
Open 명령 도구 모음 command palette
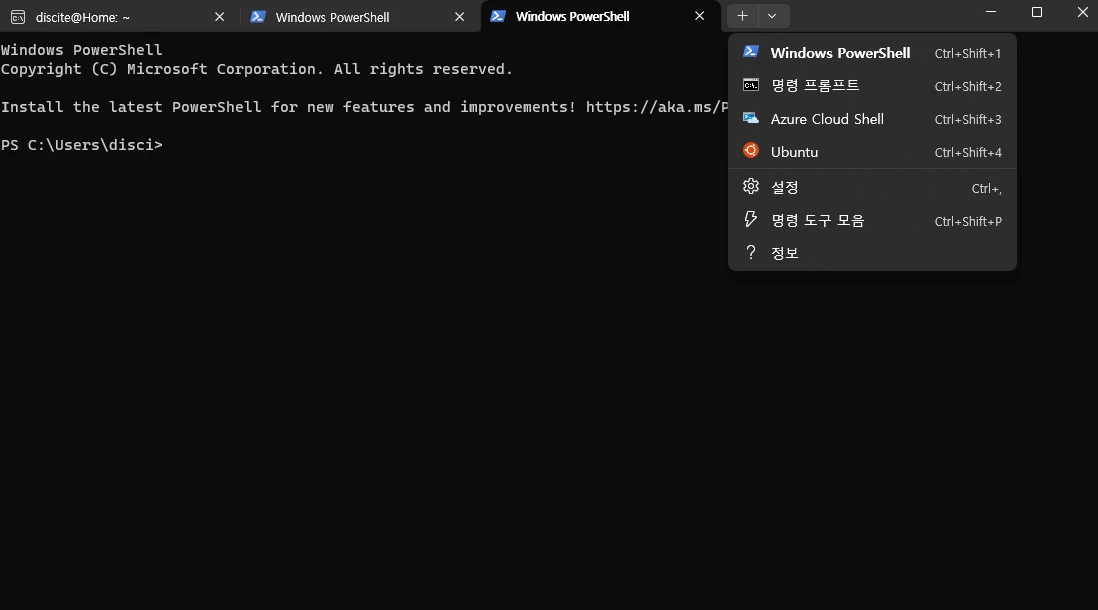tap(873, 220)
